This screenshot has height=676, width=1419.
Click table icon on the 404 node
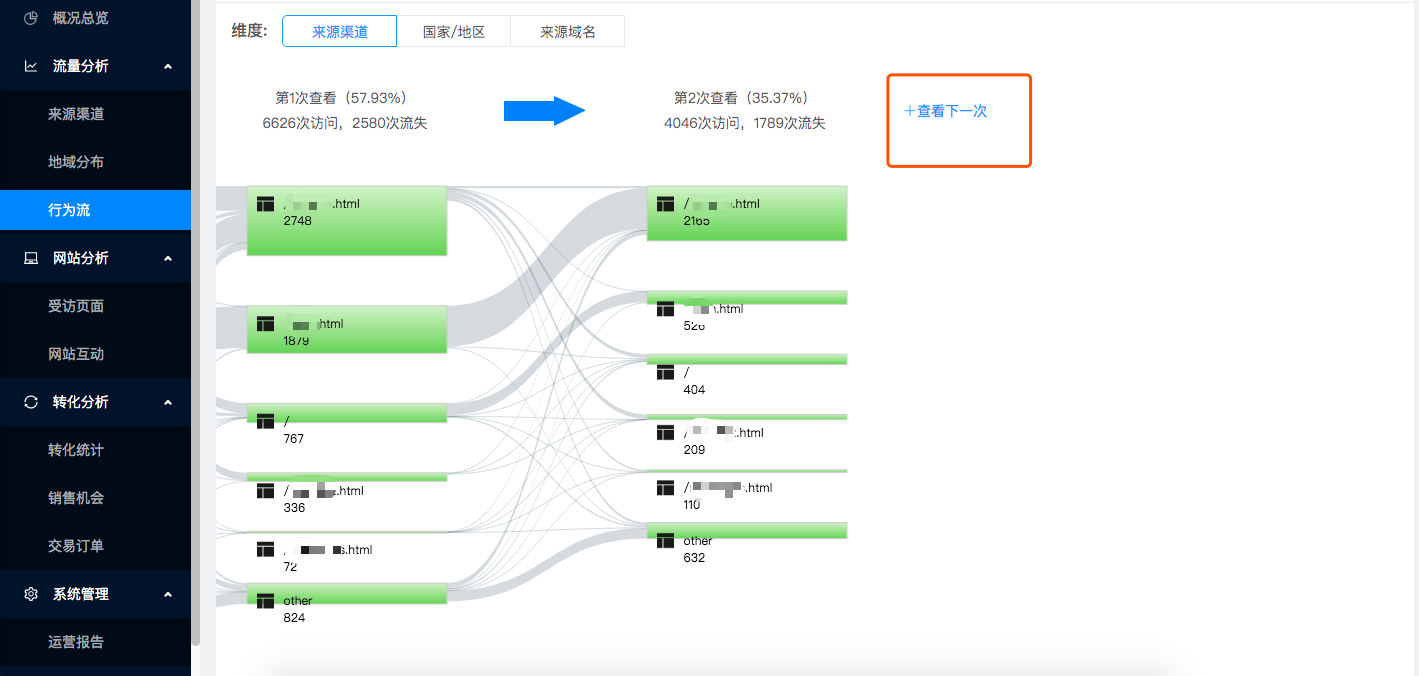coord(665,372)
